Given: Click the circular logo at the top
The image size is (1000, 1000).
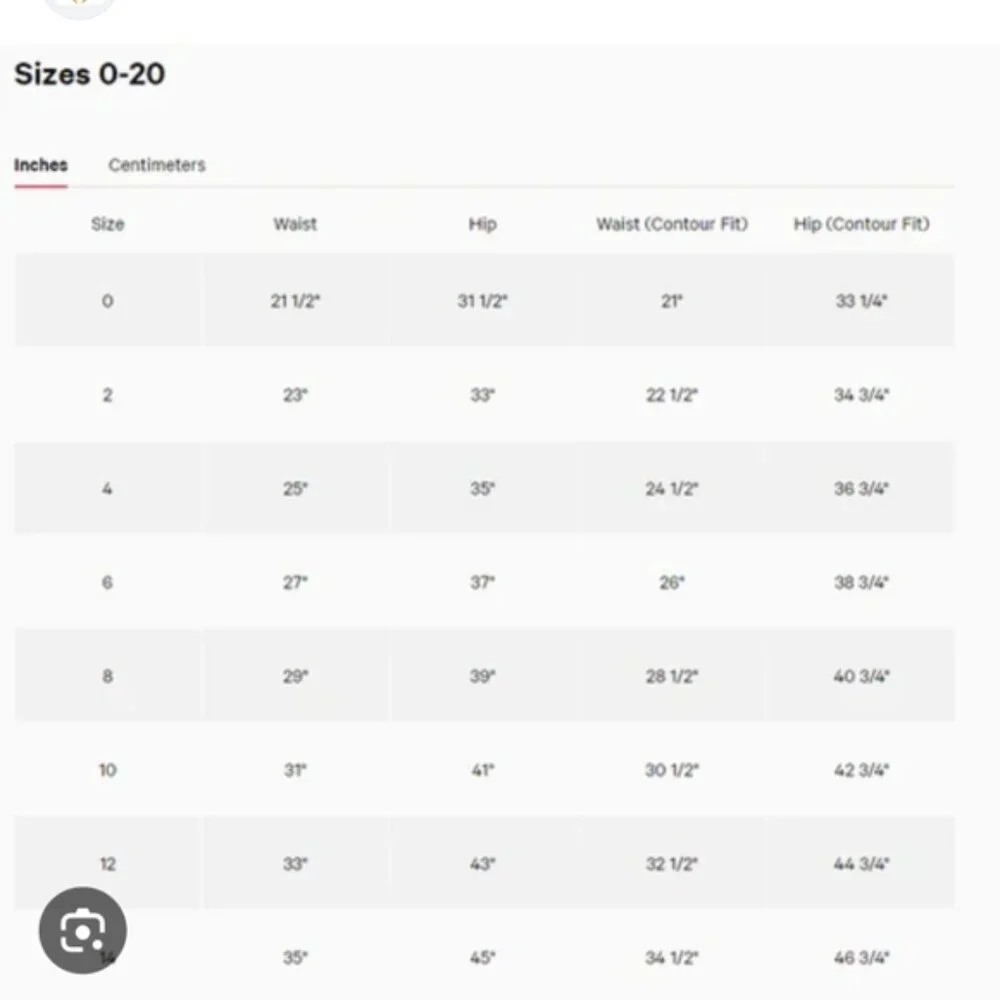Looking at the screenshot, I should (x=80, y=5).
